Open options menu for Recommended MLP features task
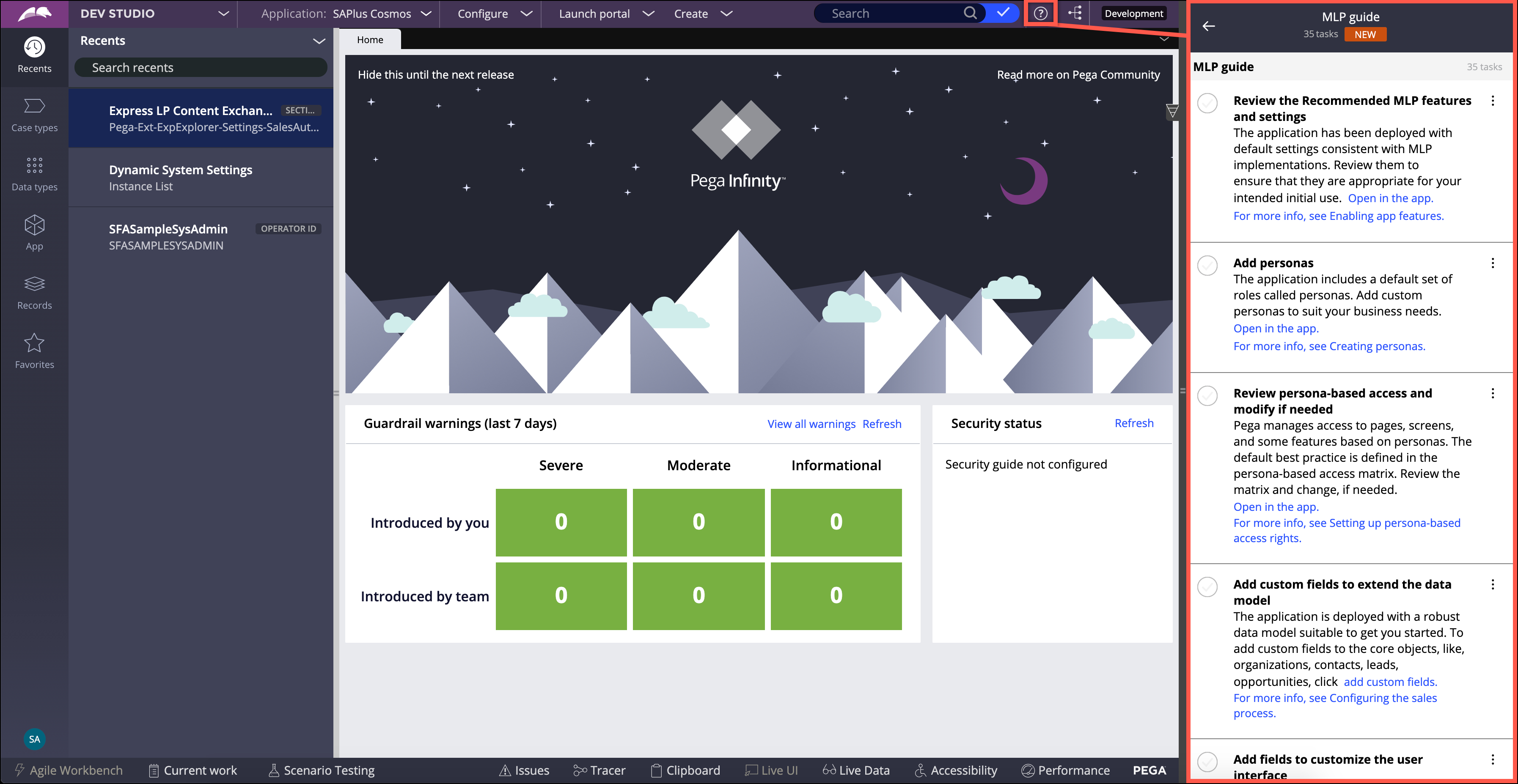The width and height of the screenshot is (1518, 784). coord(1493,101)
